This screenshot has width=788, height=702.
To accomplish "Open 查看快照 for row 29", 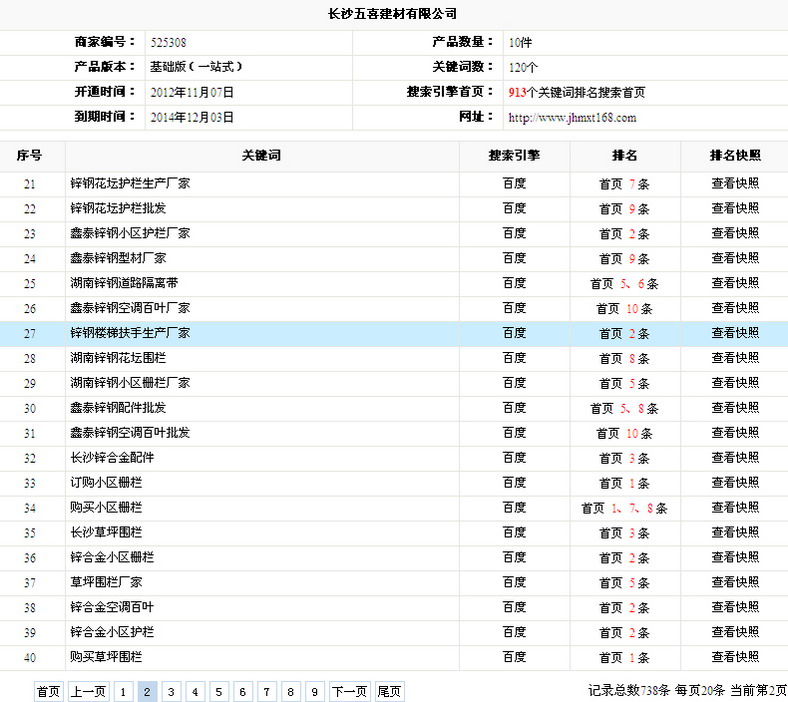I will point(735,383).
